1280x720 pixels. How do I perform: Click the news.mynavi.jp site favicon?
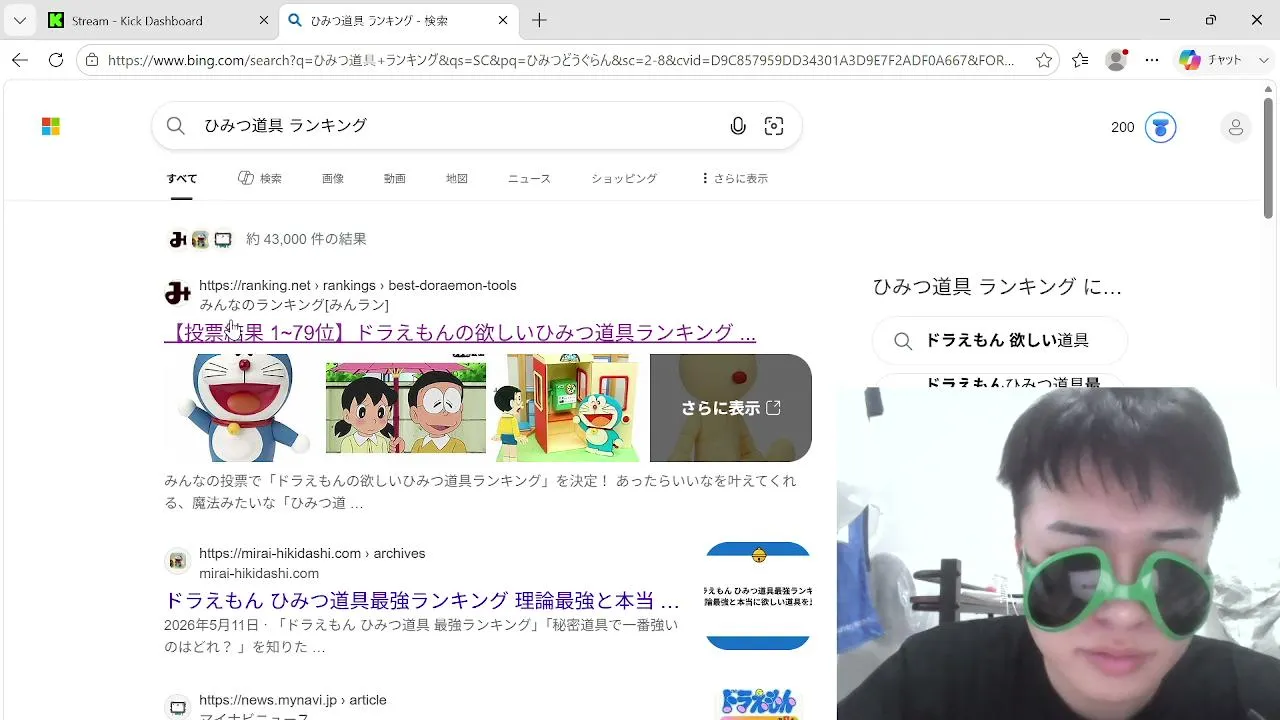point(178,708)
